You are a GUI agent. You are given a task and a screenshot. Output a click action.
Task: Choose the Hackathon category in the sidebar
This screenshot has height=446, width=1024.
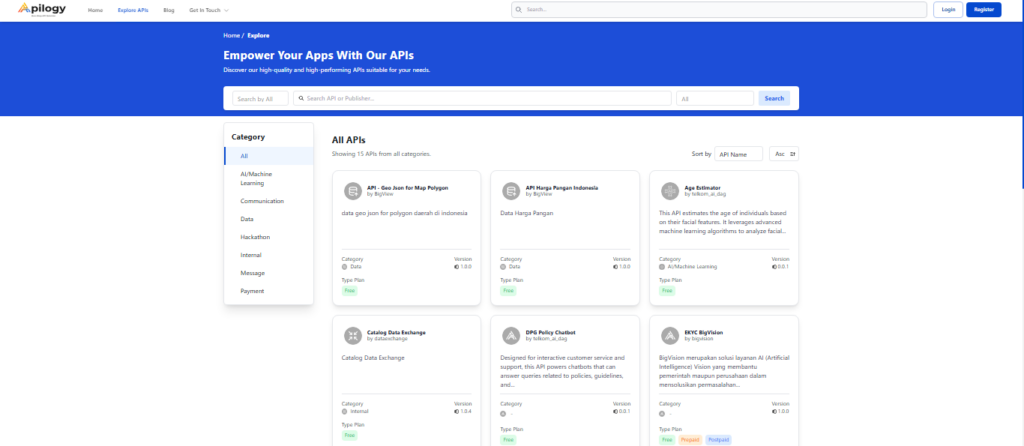(x=255, y=237)
